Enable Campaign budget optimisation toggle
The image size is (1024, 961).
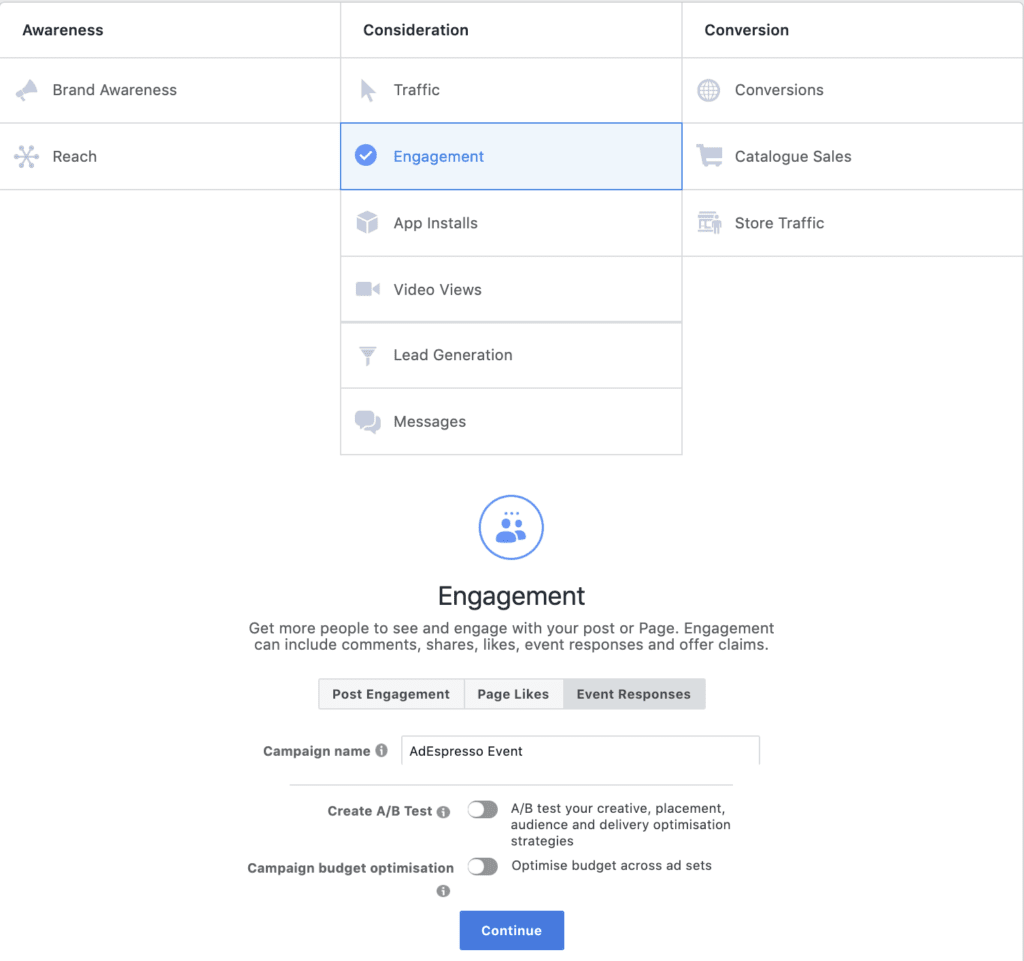[x=482, y=866]
